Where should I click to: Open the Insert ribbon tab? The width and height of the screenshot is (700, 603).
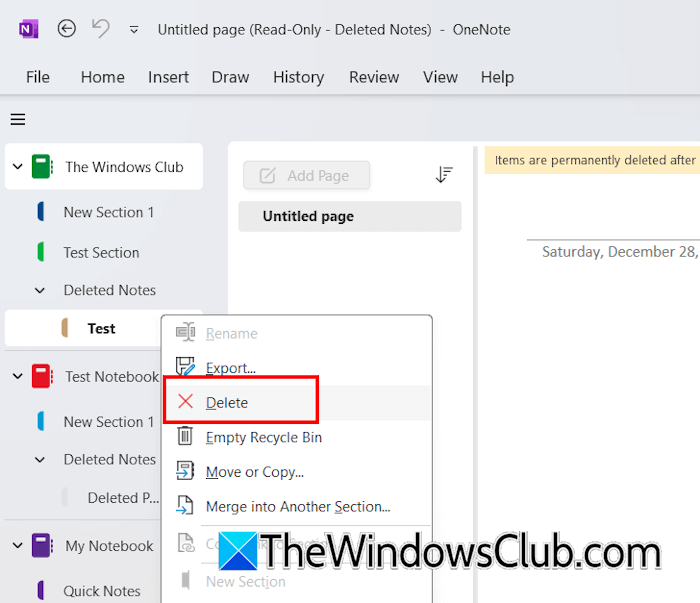click(168, 77)
